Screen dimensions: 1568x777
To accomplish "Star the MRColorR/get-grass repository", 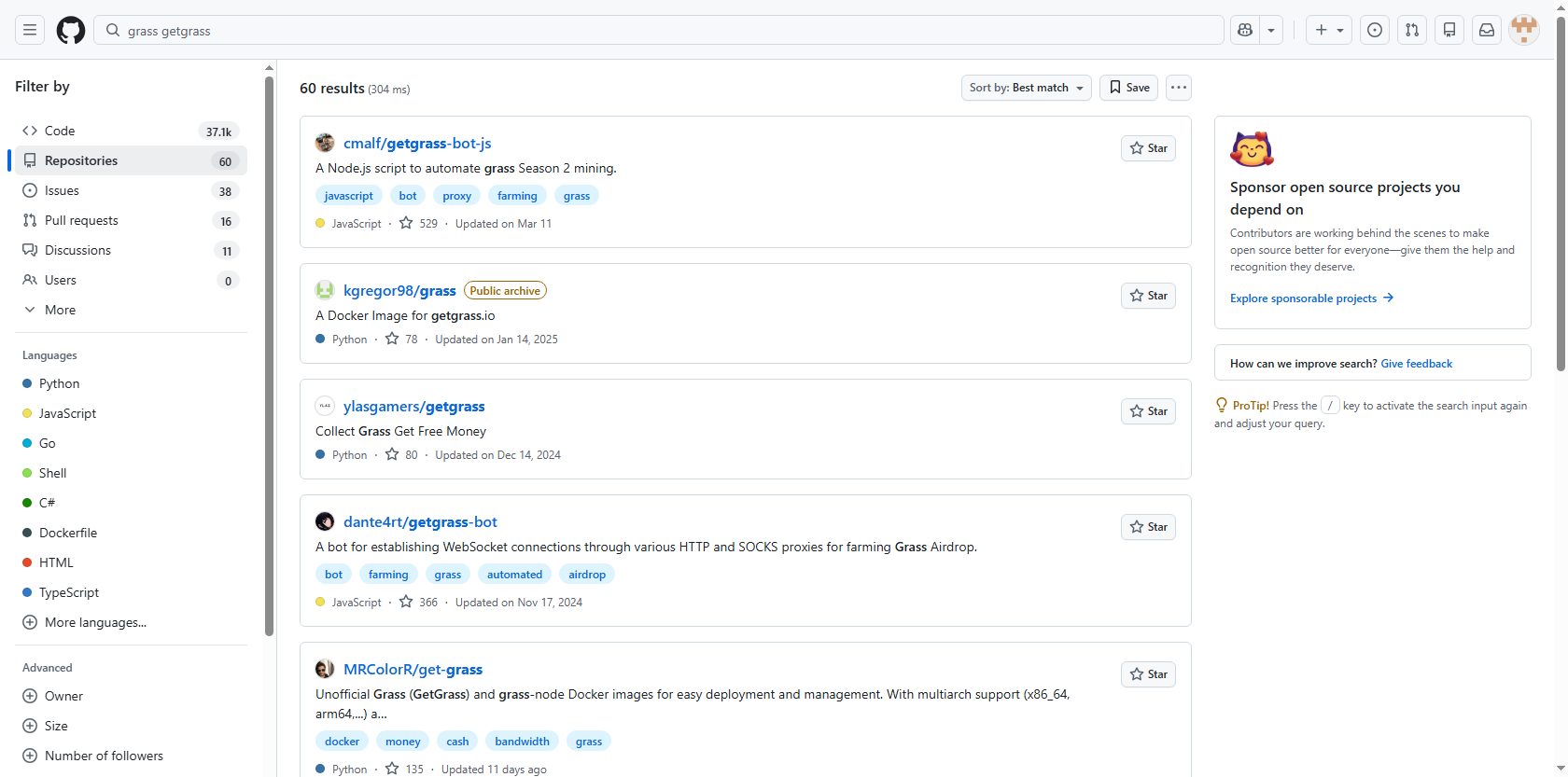I will coord(1148,674).
